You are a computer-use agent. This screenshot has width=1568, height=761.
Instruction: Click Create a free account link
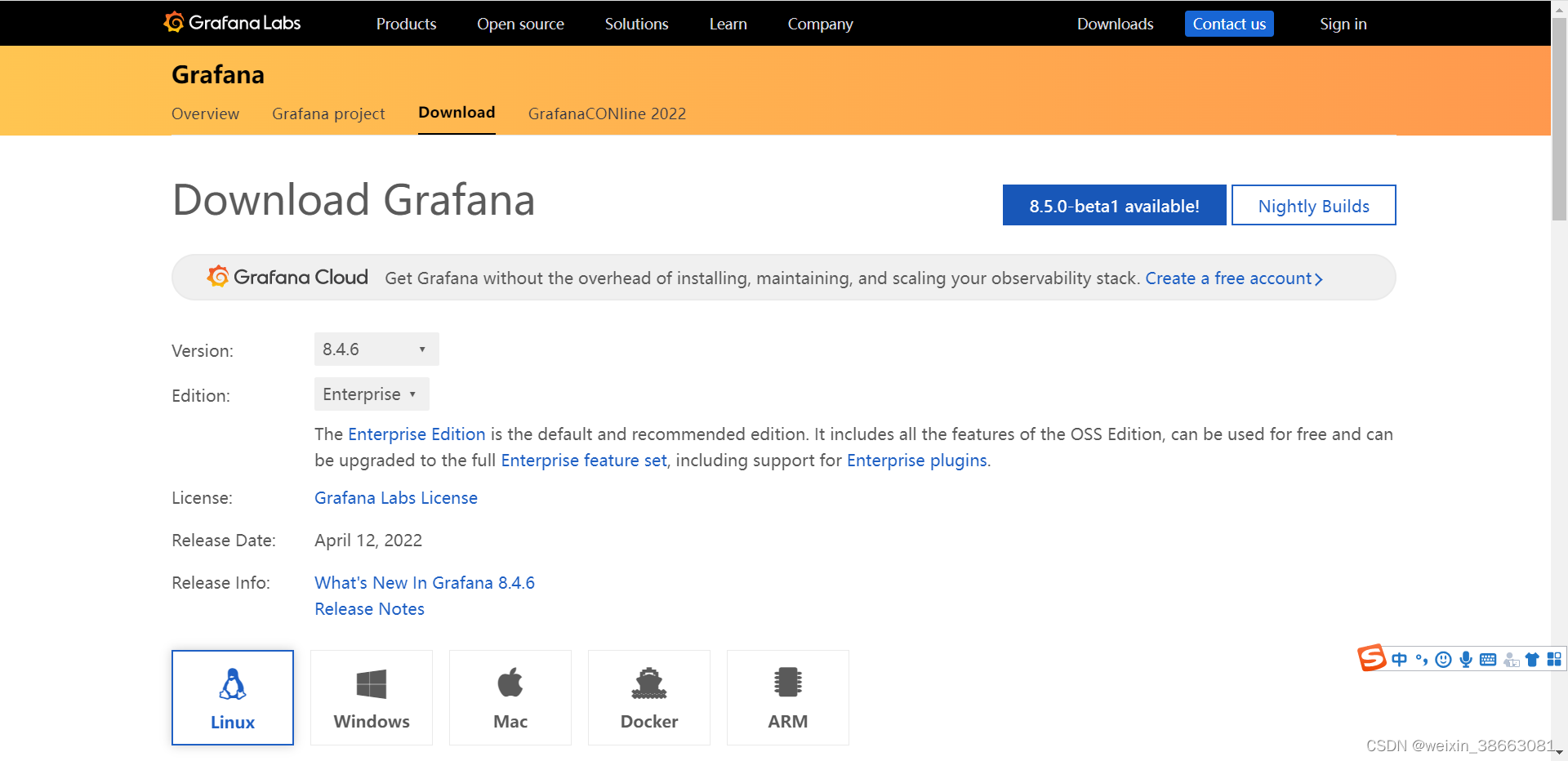click(1233, 278)
